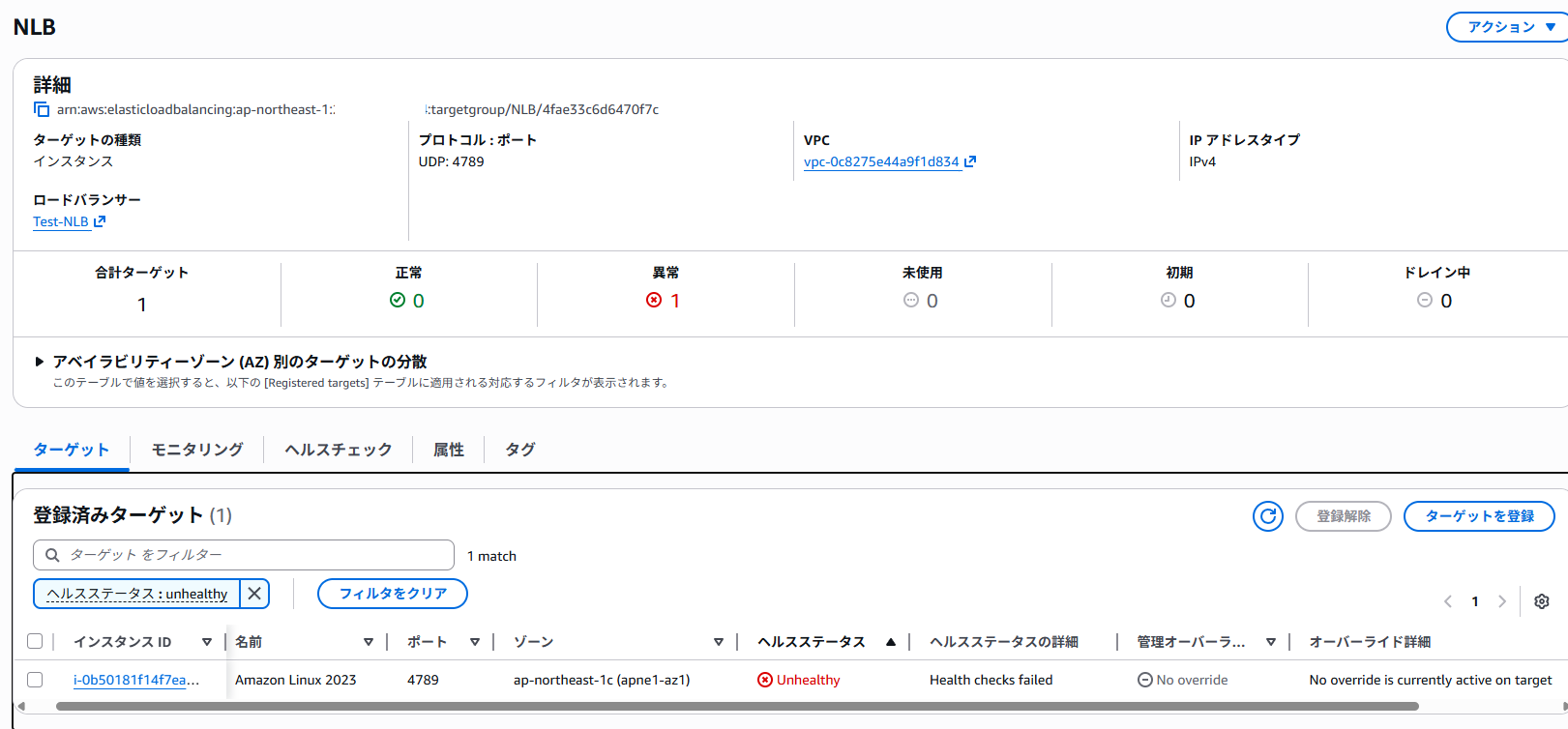Screen dimensions: 1568x729
Task: Go to the previous page of targets
Action: coord(1448,601)
